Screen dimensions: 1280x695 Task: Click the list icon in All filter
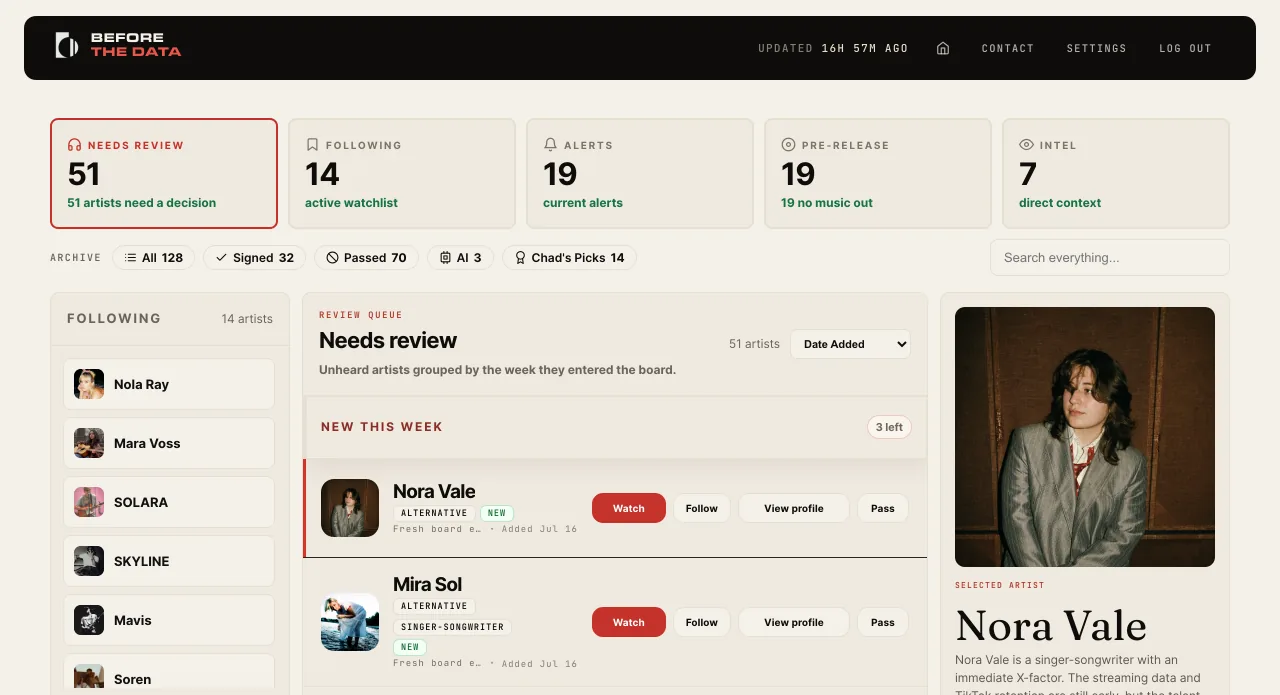click(x=130, y=258)
